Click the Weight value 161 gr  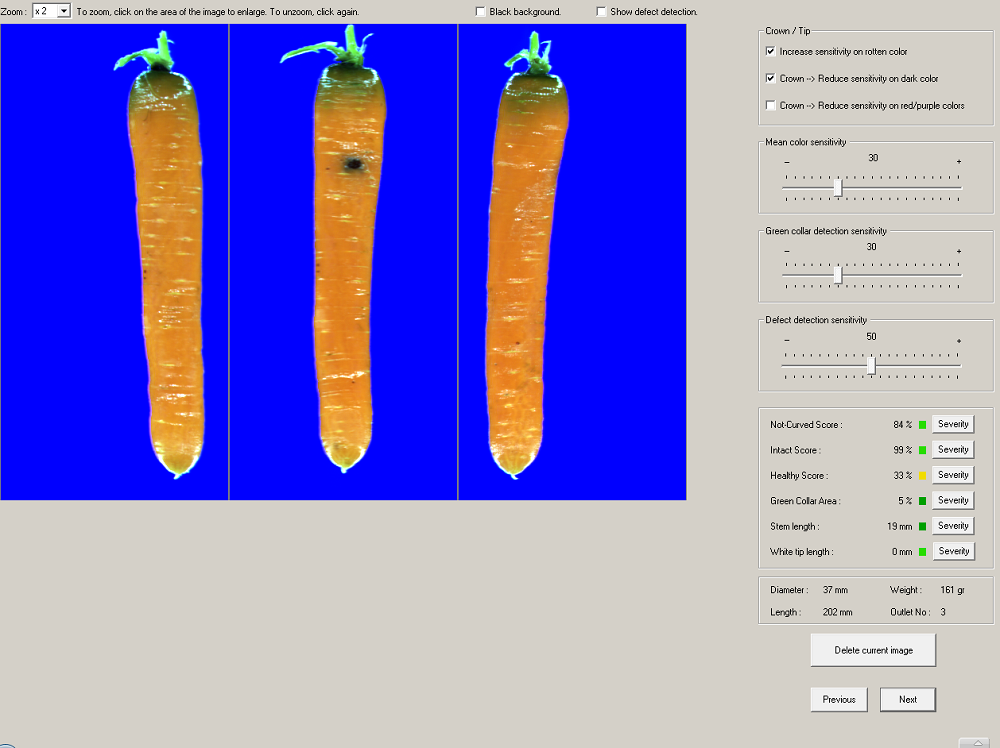click(952, 590)
